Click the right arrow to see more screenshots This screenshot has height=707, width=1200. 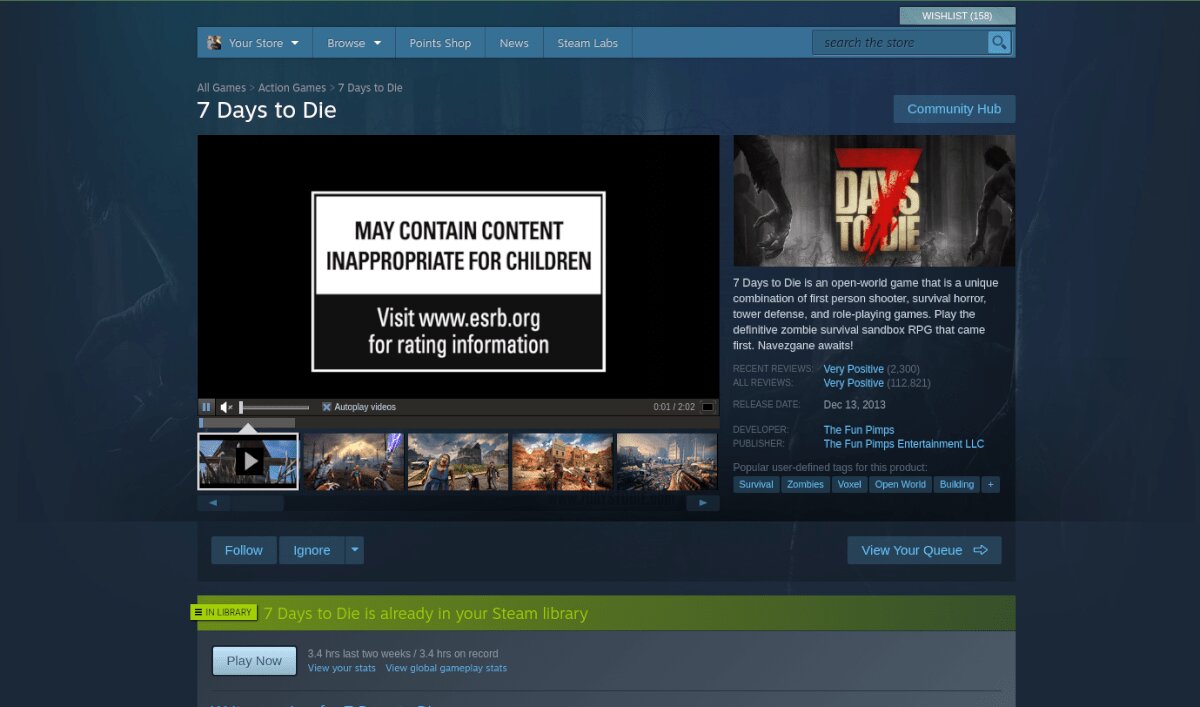tap(703, 503)
